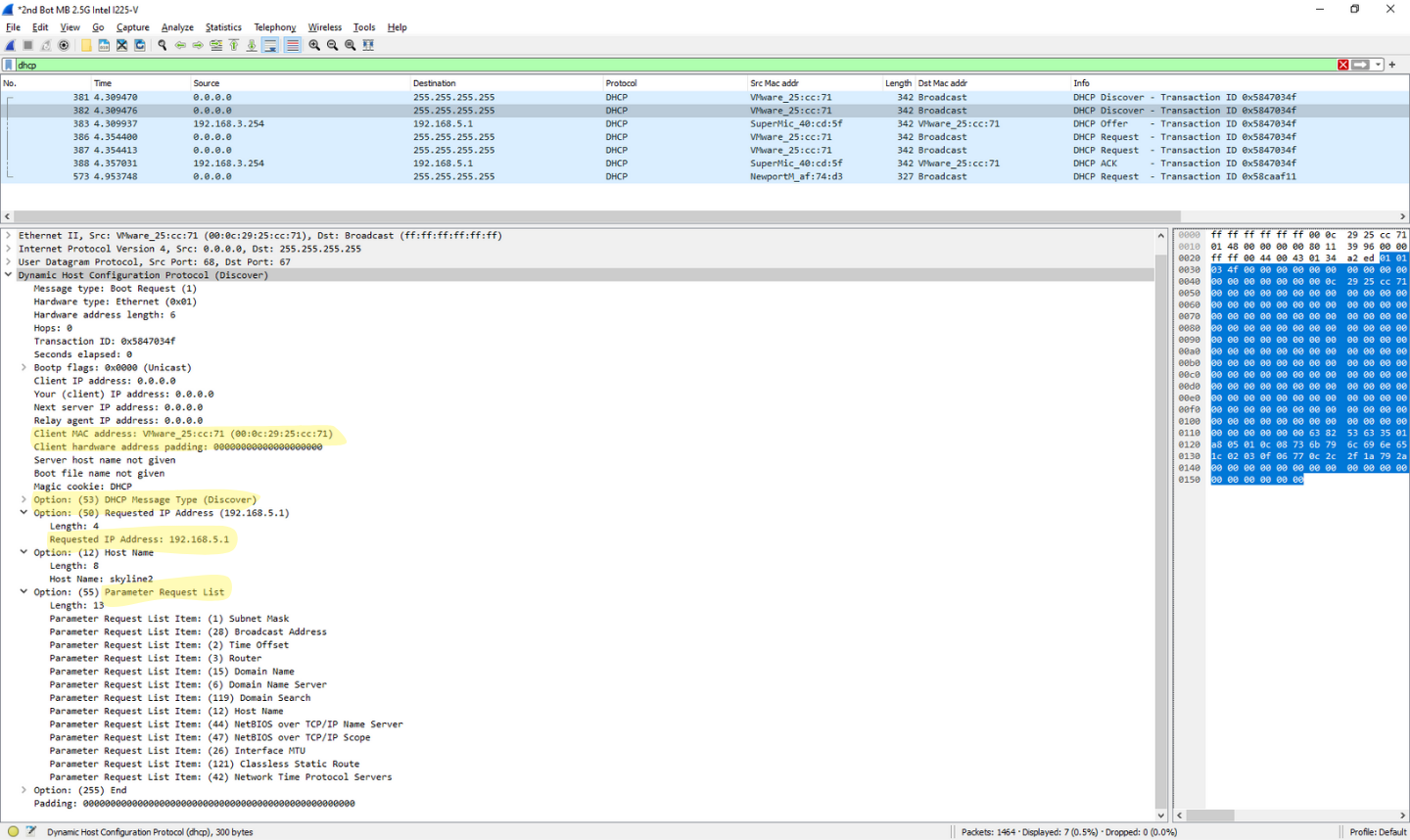The width and height of the screenshot is (1410, 840).
Task: Apply the display filter with arrow button
Action: (x=1359, y=65)
